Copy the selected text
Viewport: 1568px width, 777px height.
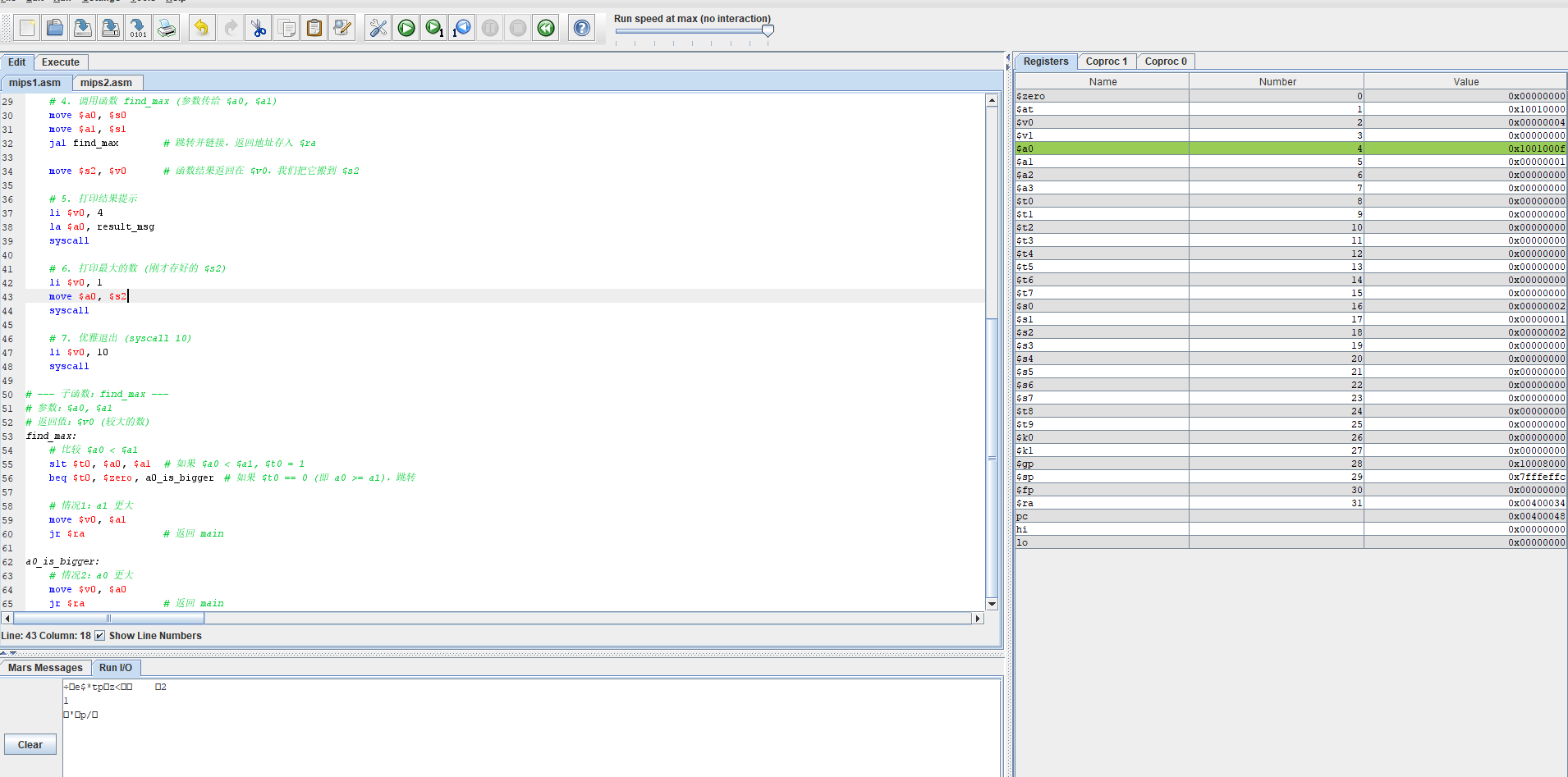pos(287,29)
